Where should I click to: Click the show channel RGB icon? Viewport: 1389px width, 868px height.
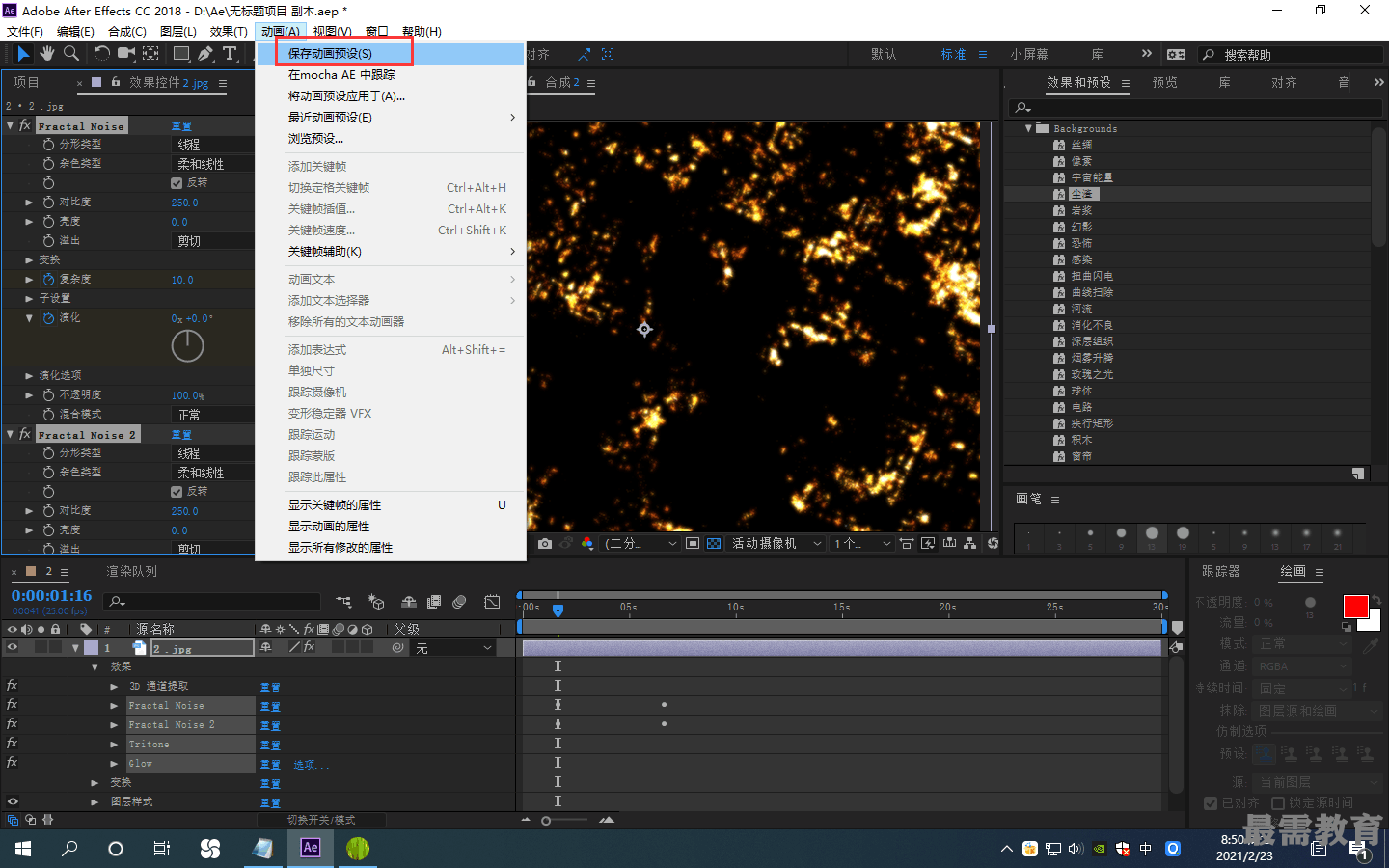pos(587,544)
